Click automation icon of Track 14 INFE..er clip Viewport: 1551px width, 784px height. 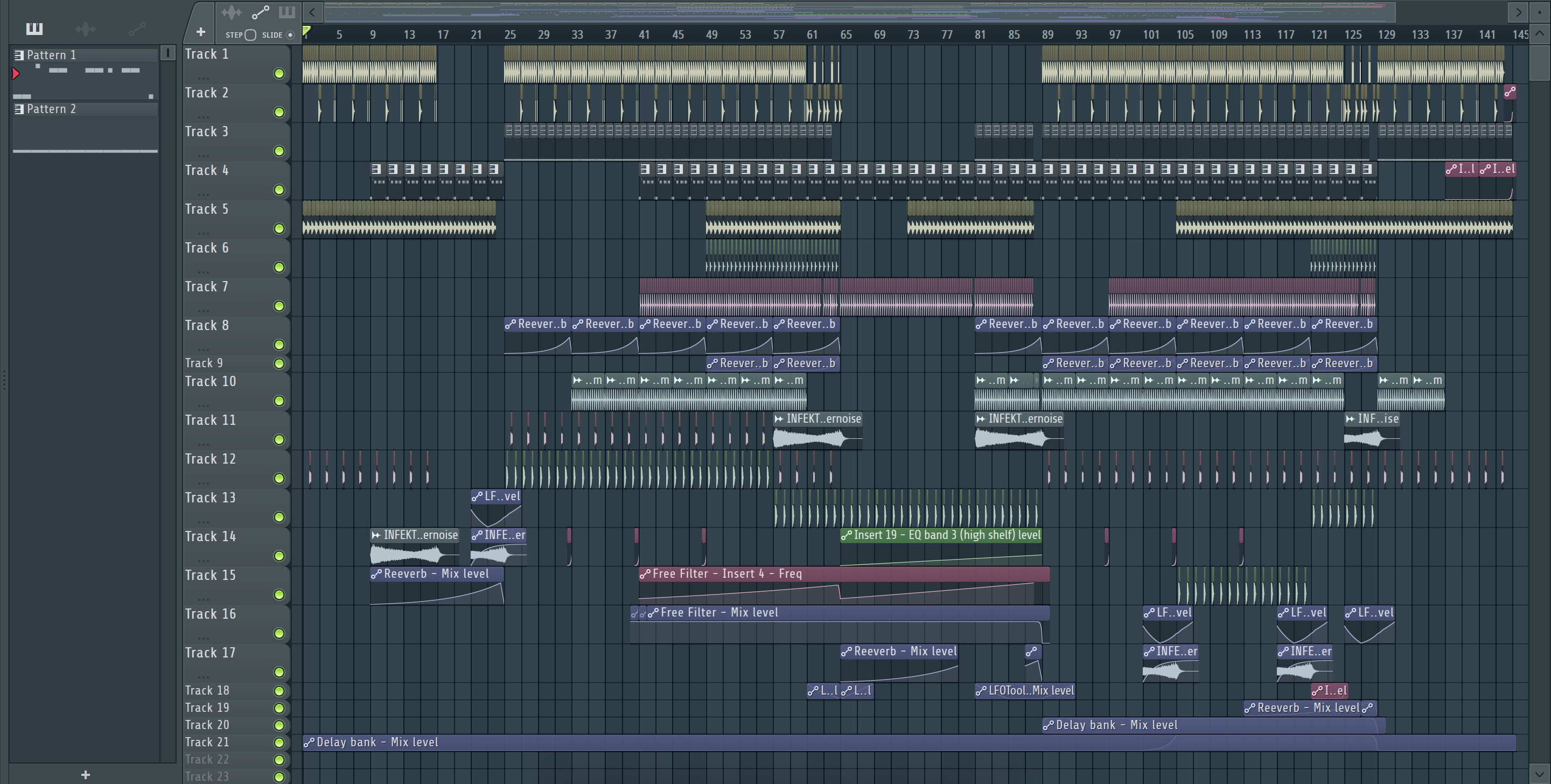pyautogui.click(x=477, y=535)
